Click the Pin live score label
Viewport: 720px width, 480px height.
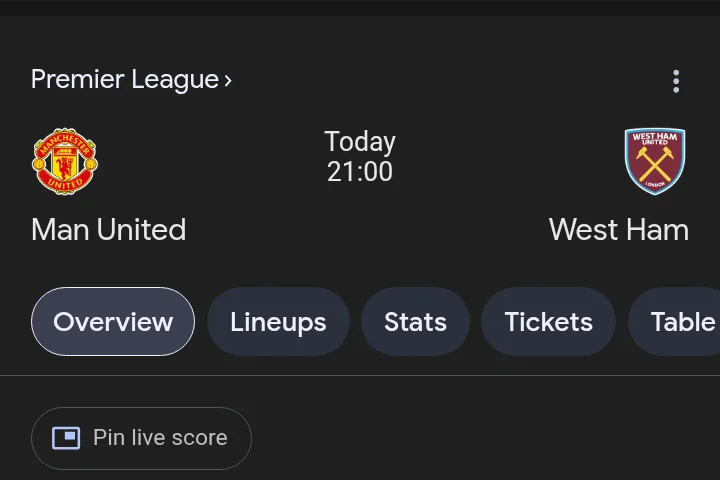tap(160, 438)
